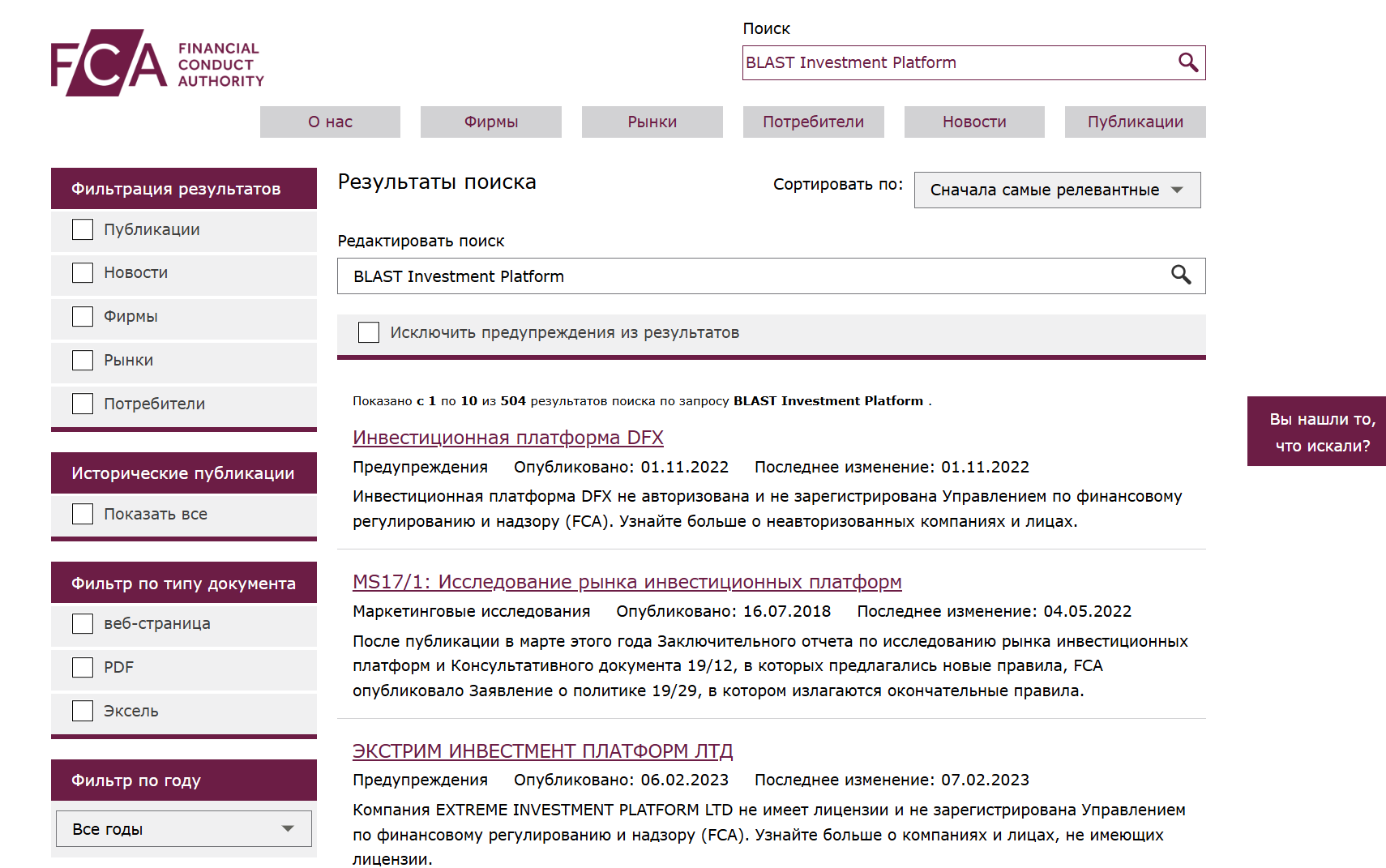
Task: Select the Публикации navigation tab at the top
Action: (1135, 122)
